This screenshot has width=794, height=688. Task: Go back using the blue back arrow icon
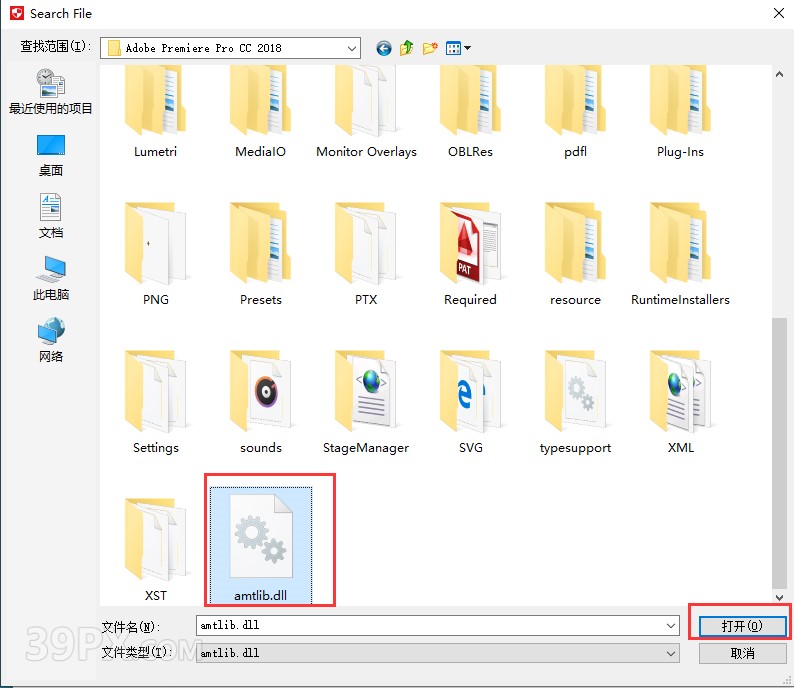click(x=384, y=48)
